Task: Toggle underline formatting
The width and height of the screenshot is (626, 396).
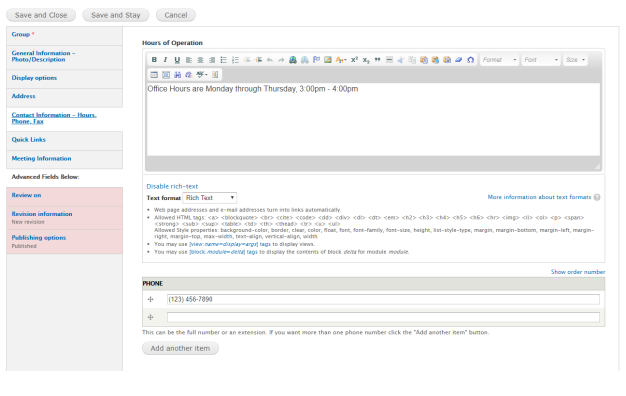Action: click(177, 60)
